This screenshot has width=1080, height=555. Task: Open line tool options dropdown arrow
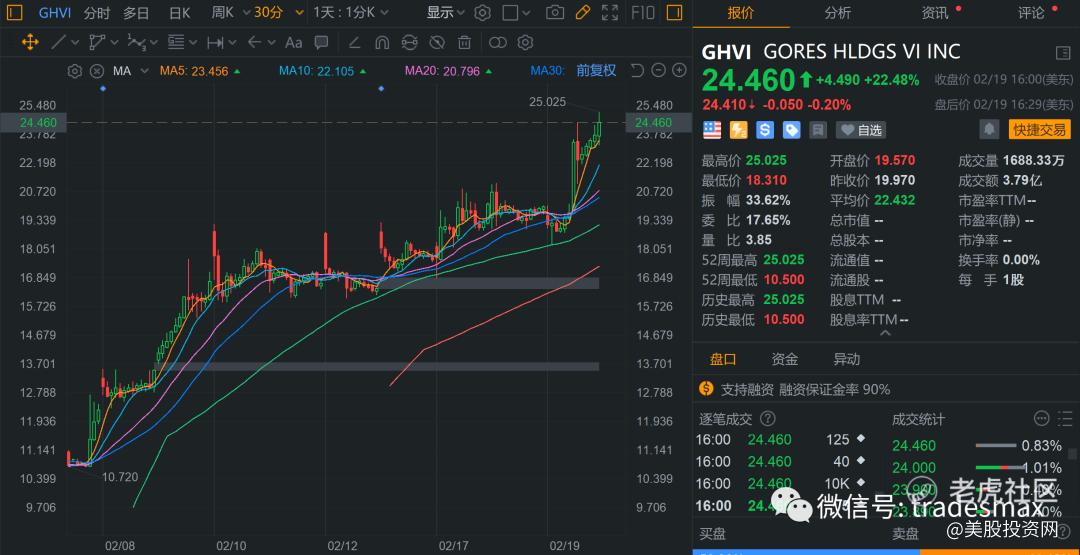click(x=75, y=43)
